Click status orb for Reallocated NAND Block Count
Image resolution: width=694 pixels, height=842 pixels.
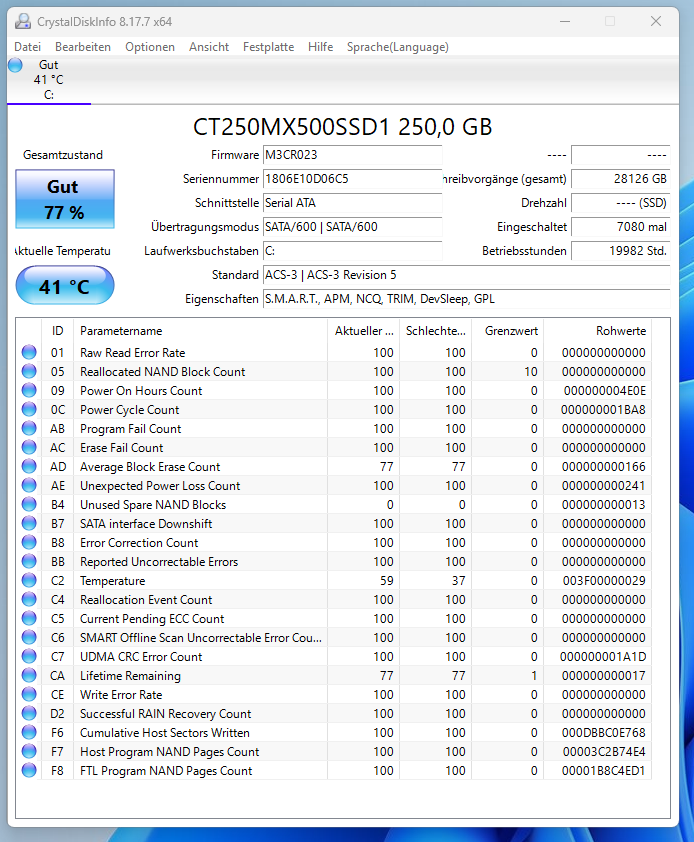[x=29, y=371]
